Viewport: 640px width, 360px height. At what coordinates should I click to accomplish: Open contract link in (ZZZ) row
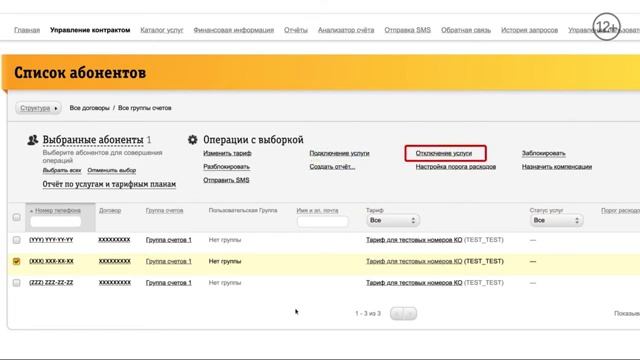[114, 282]
